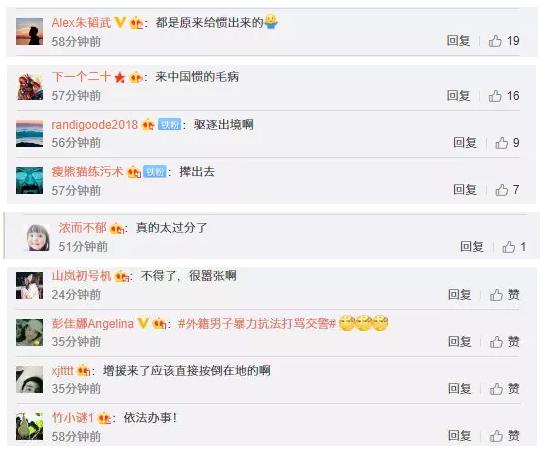Like 山岚初号机's comment thumbs-up

tap(496, 295)
